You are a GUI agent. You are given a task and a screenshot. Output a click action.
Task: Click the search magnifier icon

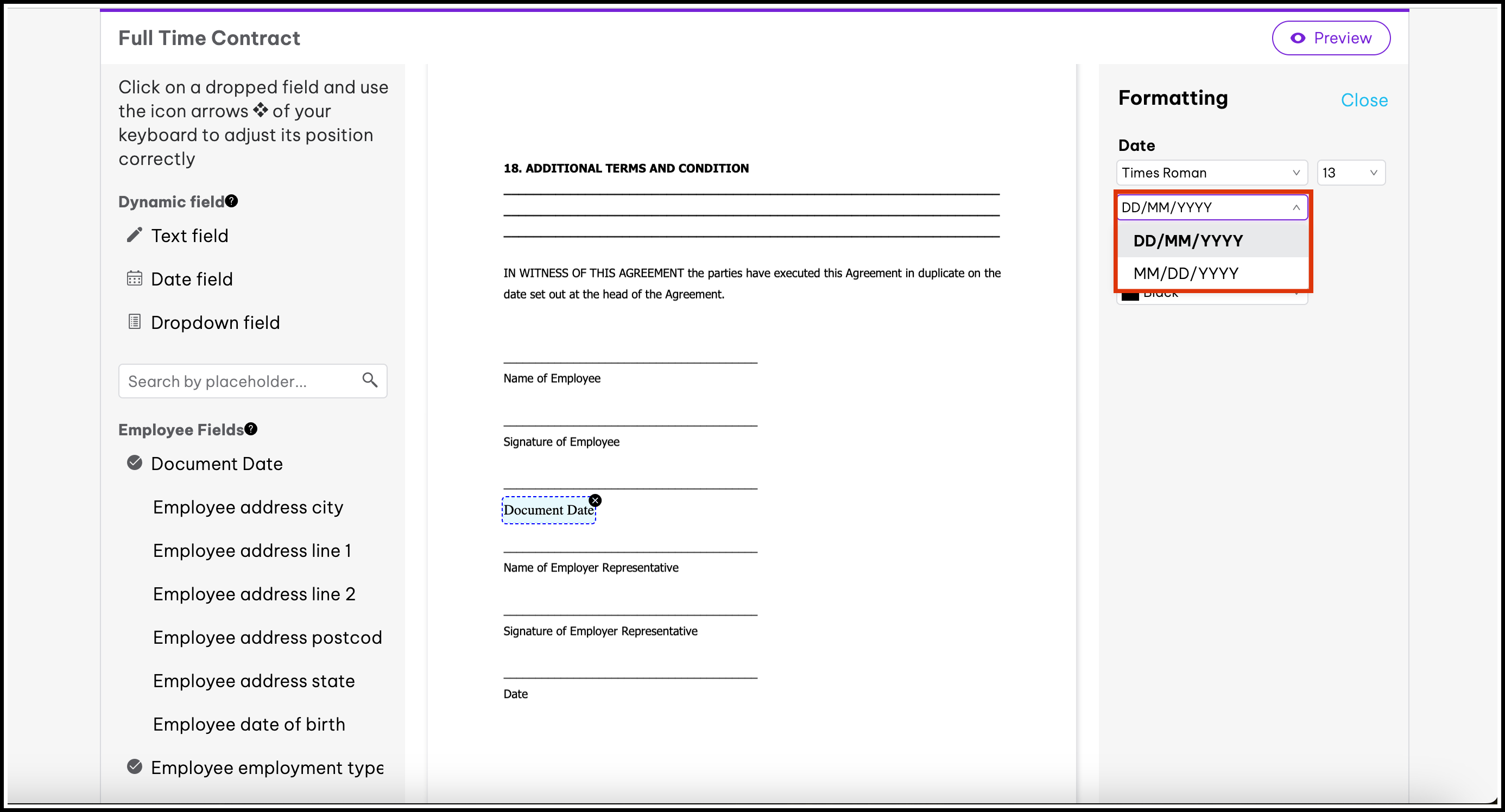tap(370, 380)
